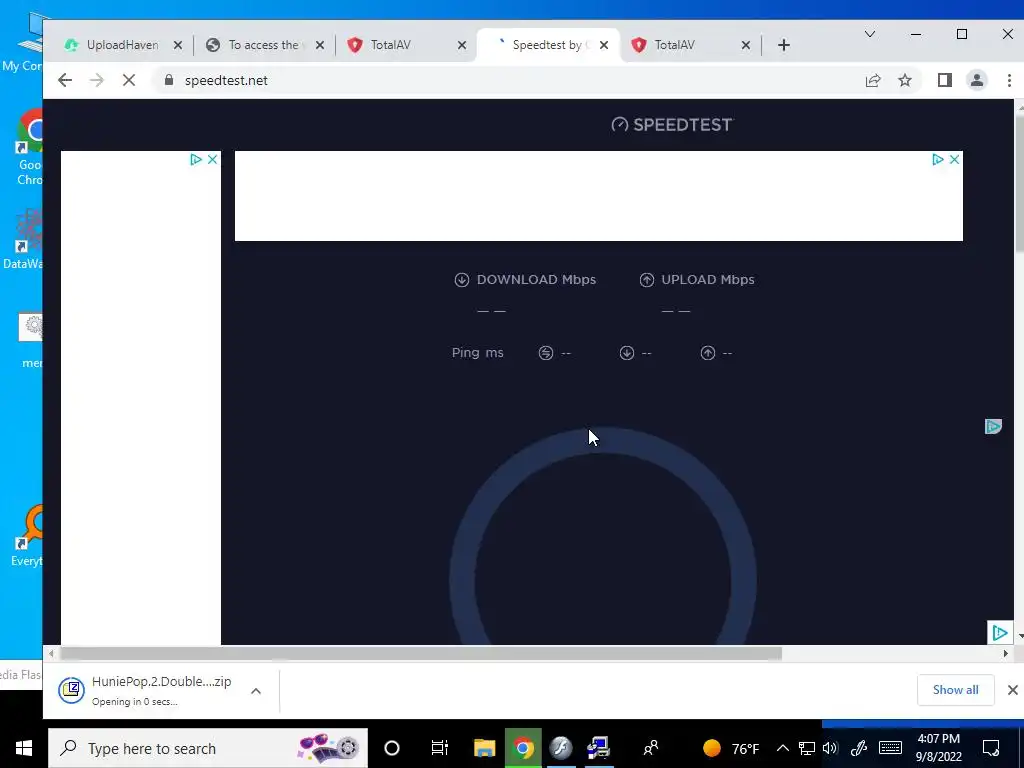Close the downloads bar
1024x768 pixels.
point(1012,690)
